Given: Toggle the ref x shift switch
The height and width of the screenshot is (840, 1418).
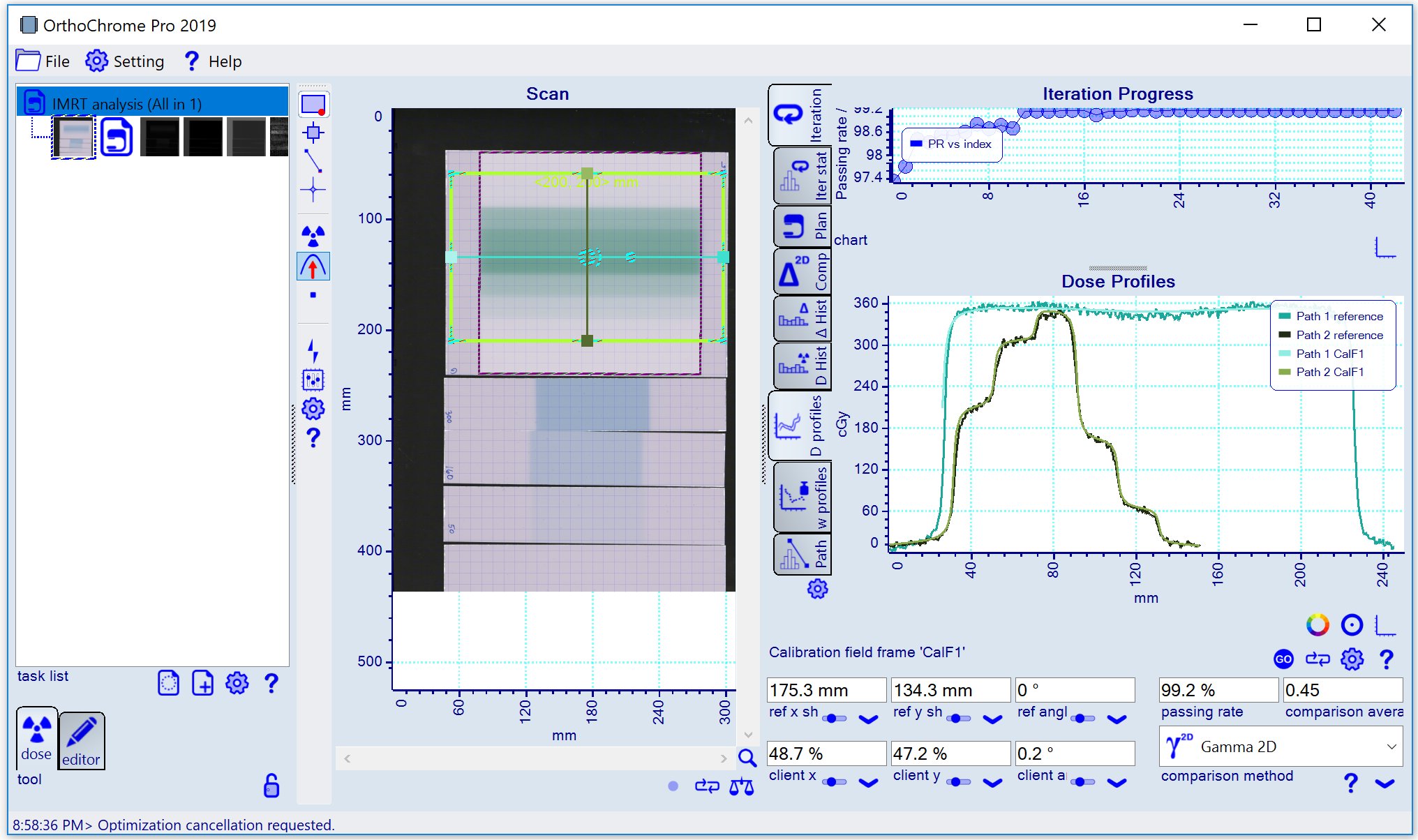Looking at the screenshot, I should [x=834, y=719].
